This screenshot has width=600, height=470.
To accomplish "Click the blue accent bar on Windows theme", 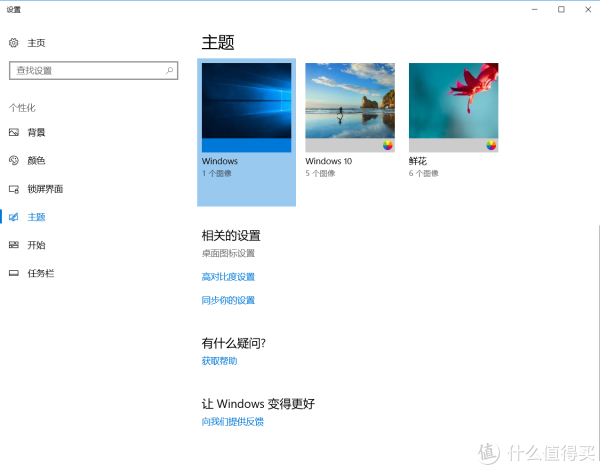I will click(246, 145).
